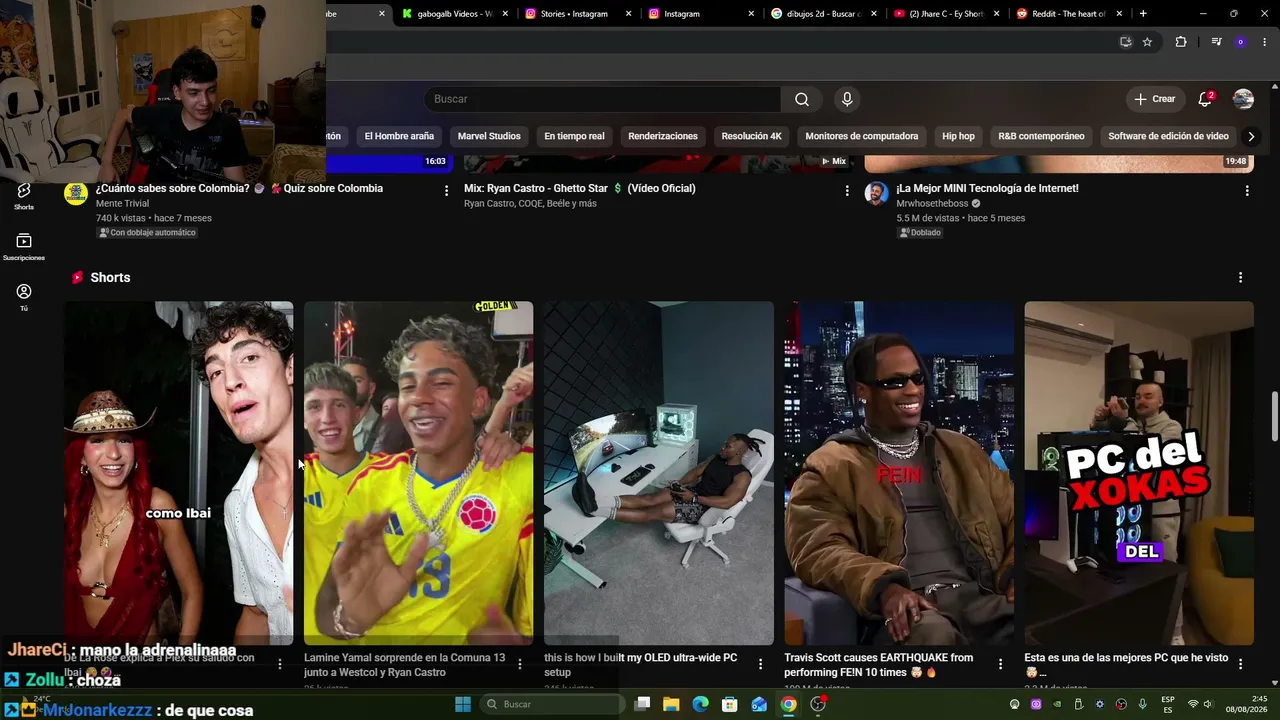Click the page vertical scrollbar thumb
1280x720 pixels.
point(1274,415)
